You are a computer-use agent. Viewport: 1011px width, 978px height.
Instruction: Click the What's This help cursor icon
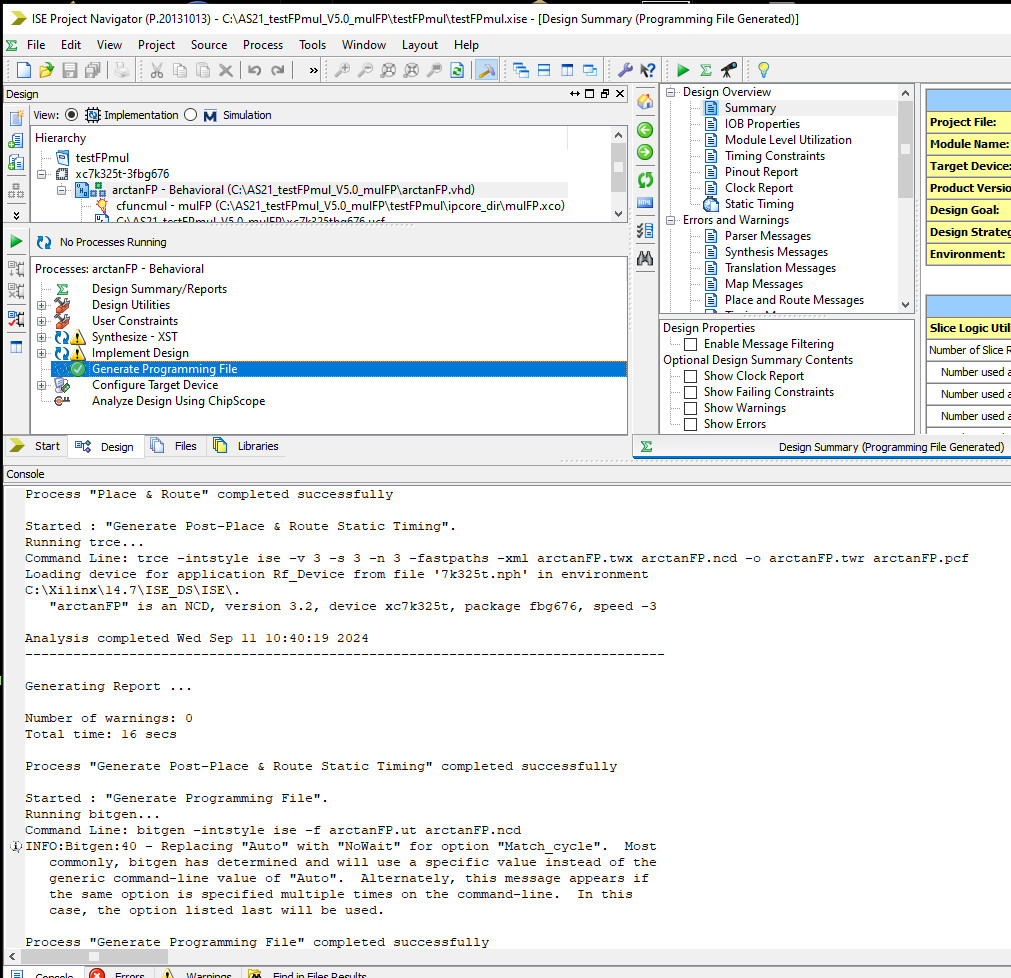pos(647,70)
